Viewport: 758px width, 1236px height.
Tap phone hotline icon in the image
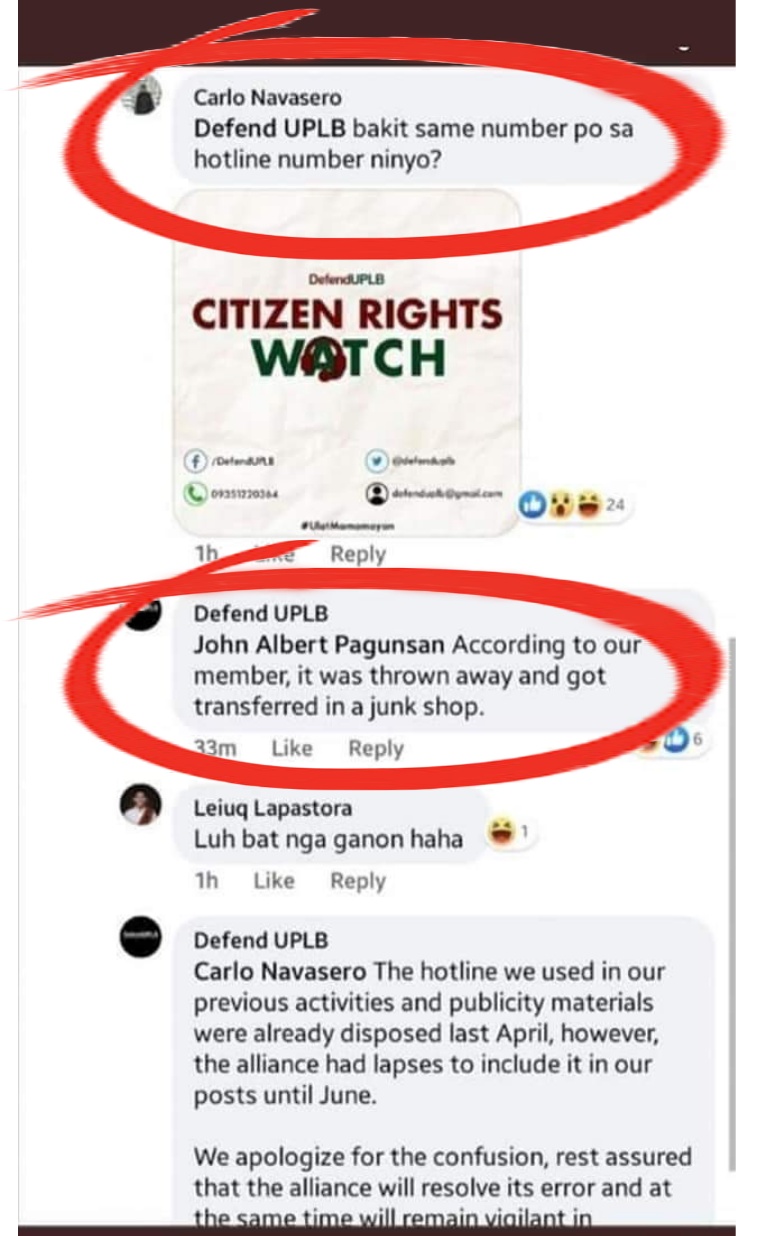[x=194, y=493]
